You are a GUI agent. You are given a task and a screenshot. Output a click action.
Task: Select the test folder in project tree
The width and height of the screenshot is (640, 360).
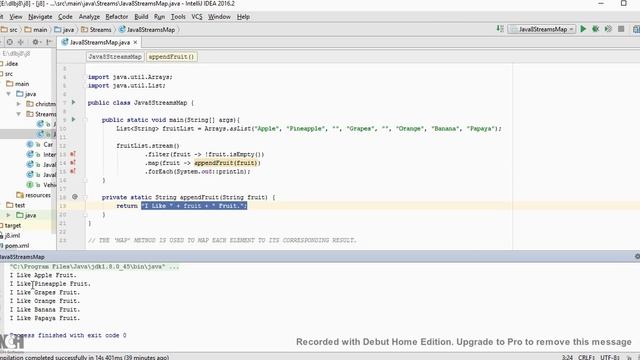[x=16, y=205]
